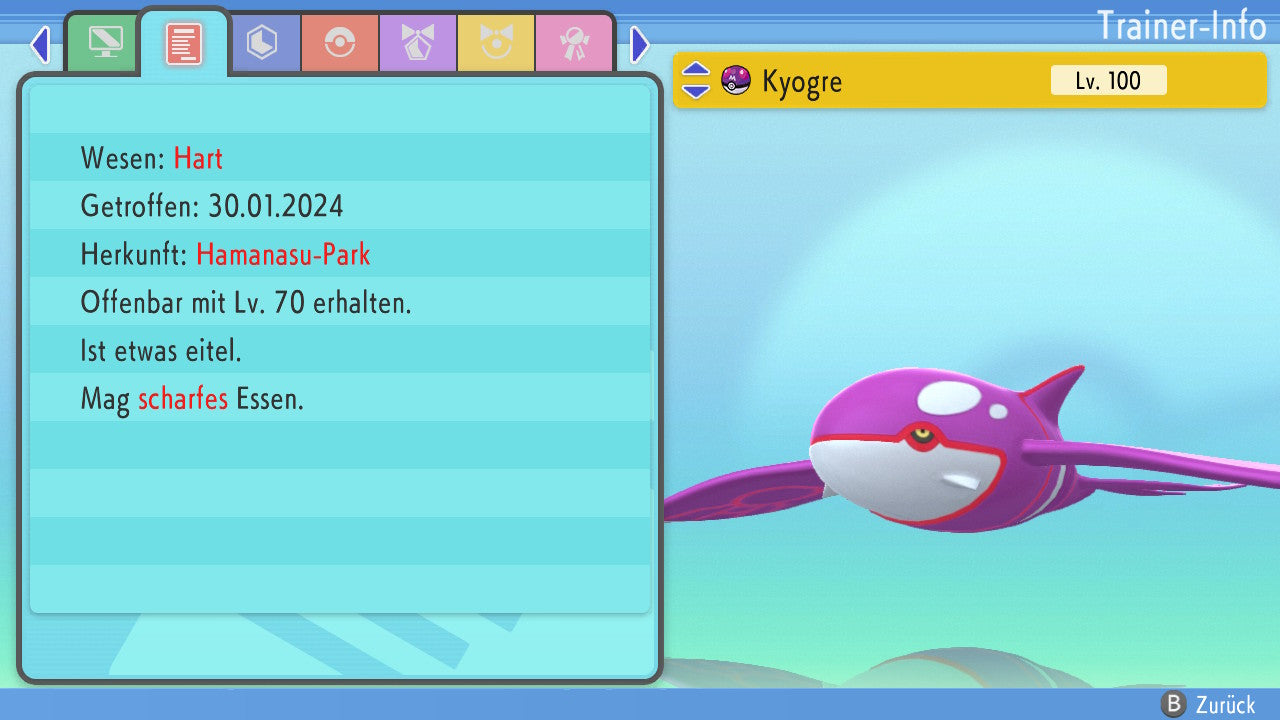This screenshot has width=1280, height=720.
Task: Select the Kyogre name label
Action: (802, 81)
